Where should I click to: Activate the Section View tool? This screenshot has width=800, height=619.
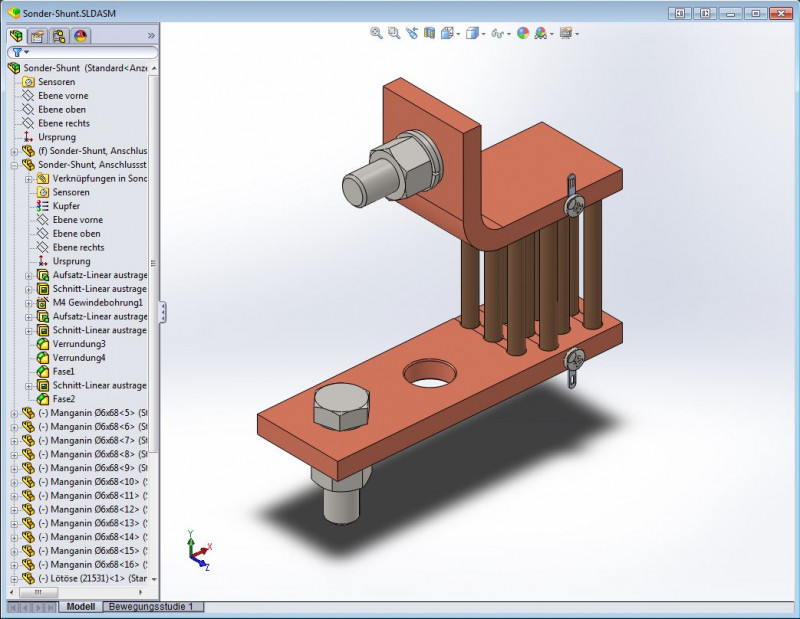click(x=430, y=33)
